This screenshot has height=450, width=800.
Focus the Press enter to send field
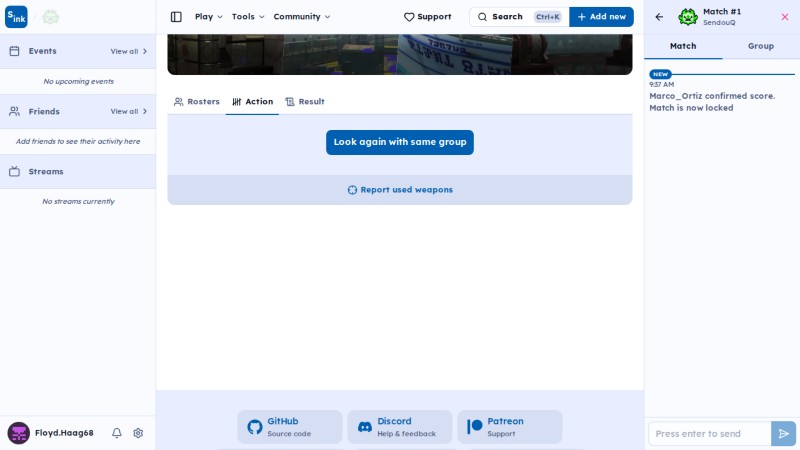[x=710, y=434]
